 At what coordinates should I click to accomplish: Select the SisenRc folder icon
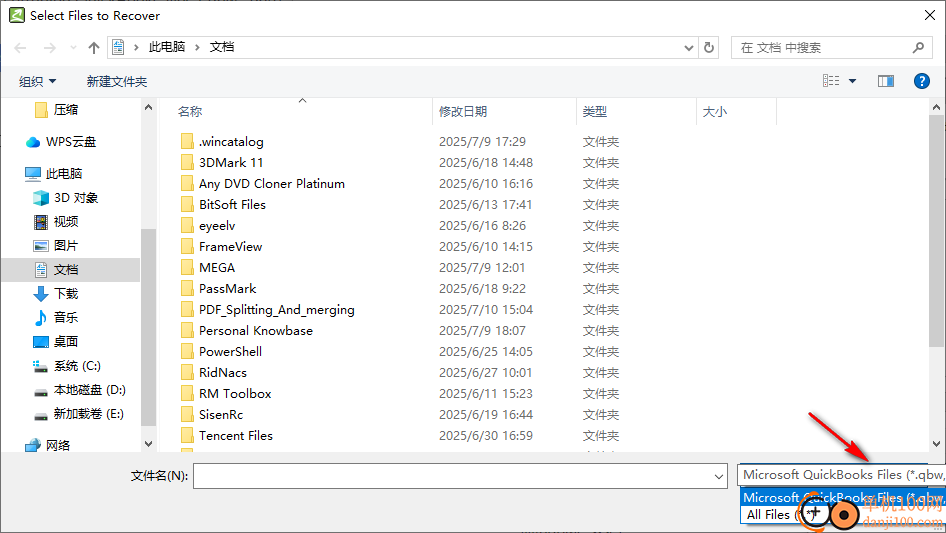tap(187, 415)
